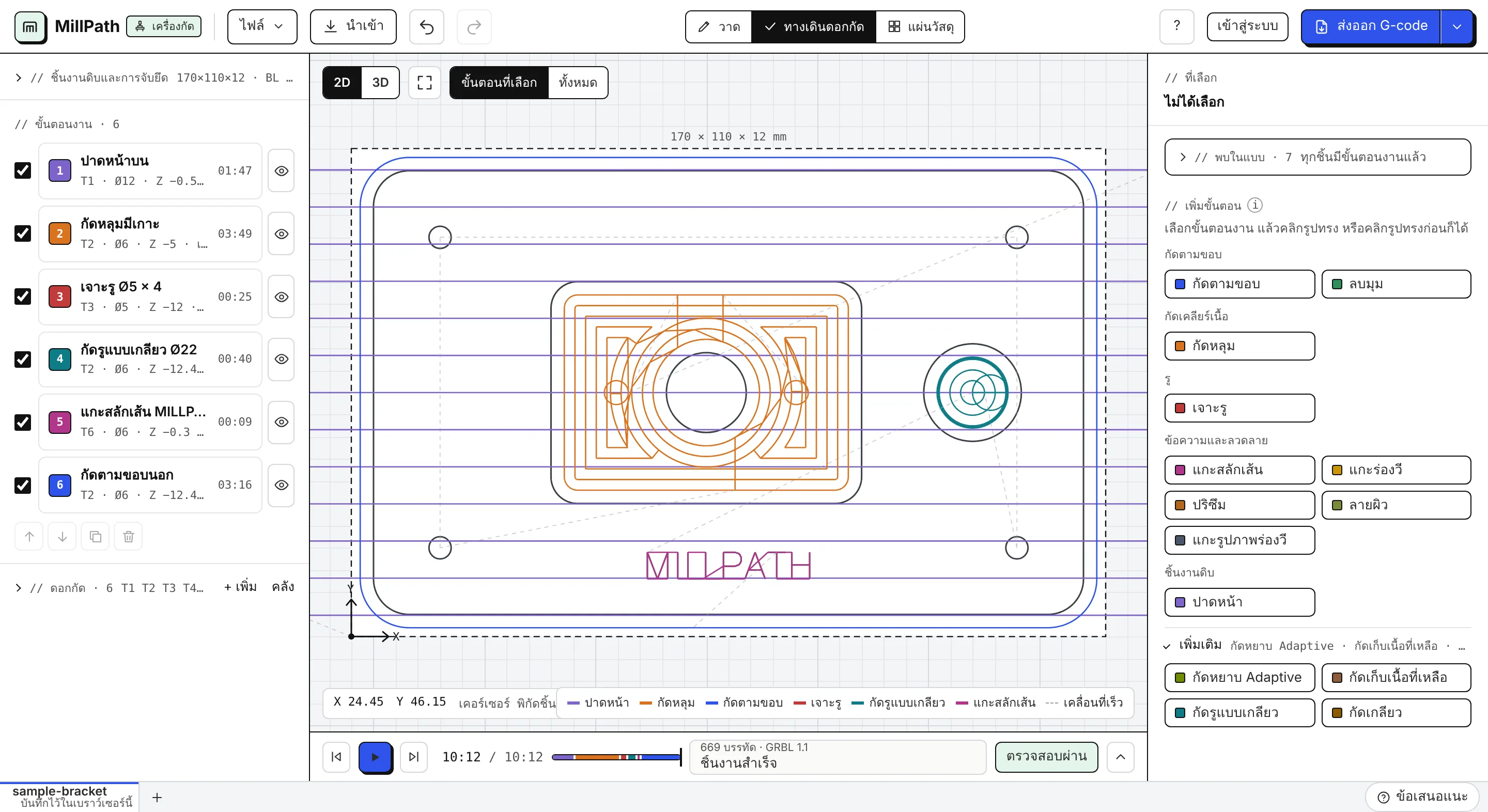Open the help question mark button
The image size is (1488, 812).
1176,26
